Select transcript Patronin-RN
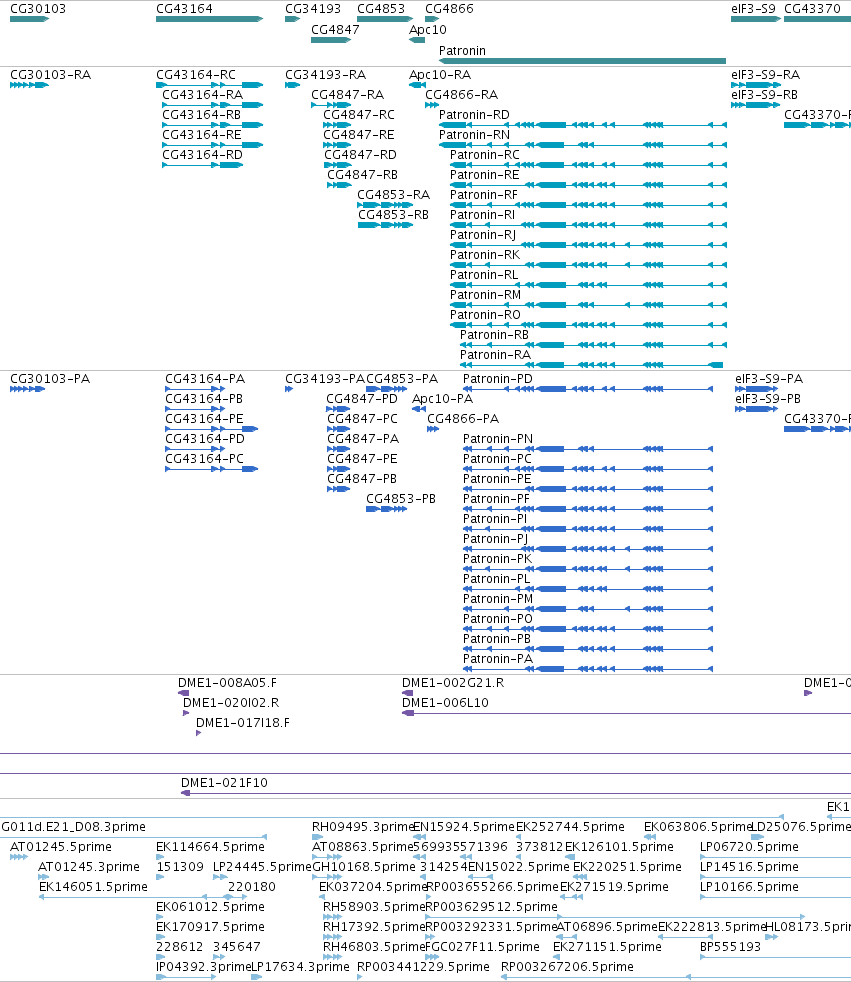The height and width of the screenshot is (982, 851). [474, 135]
